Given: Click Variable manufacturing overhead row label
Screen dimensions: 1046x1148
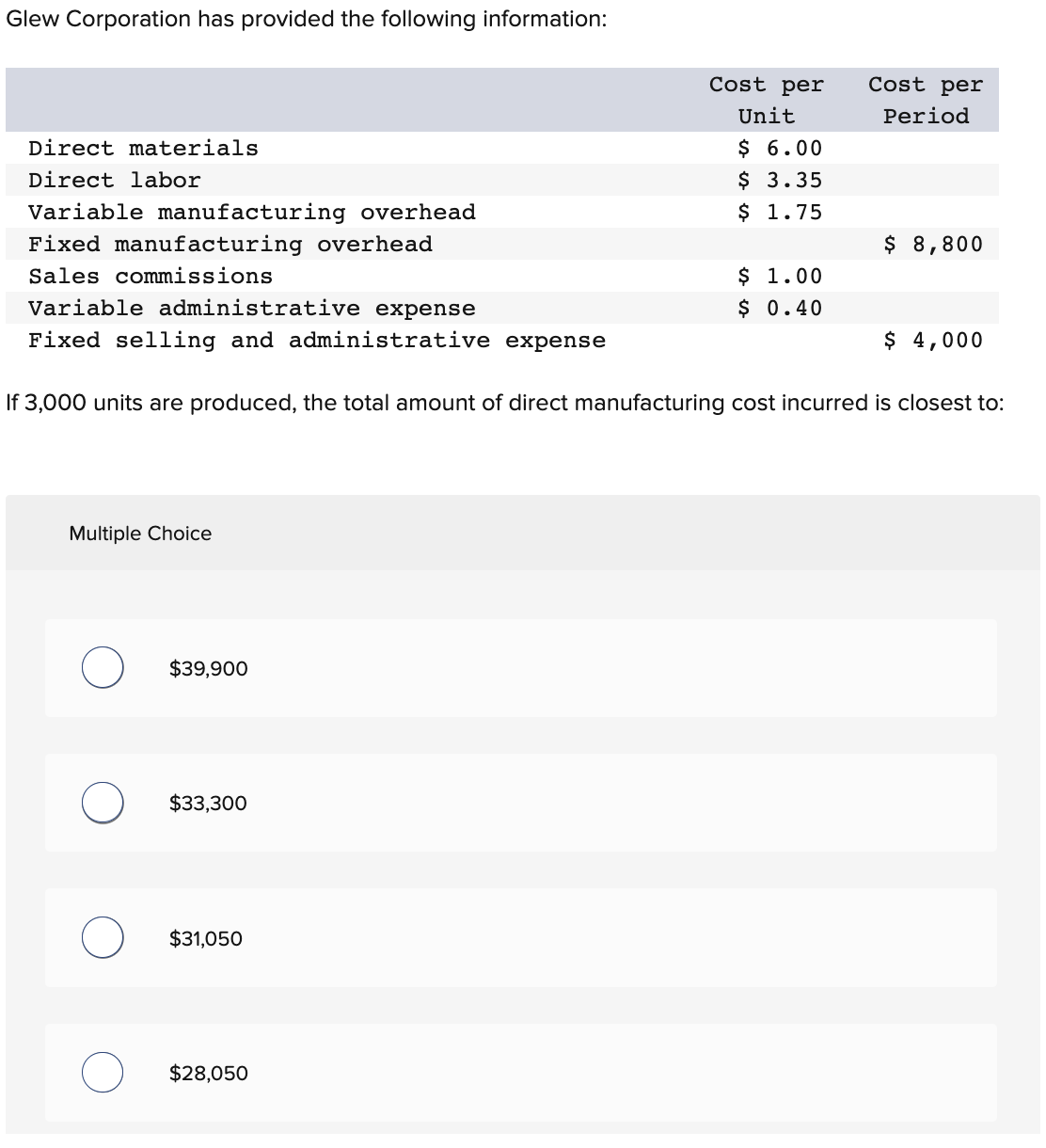Looking at the screenshot, I should (x=251, y=213).
